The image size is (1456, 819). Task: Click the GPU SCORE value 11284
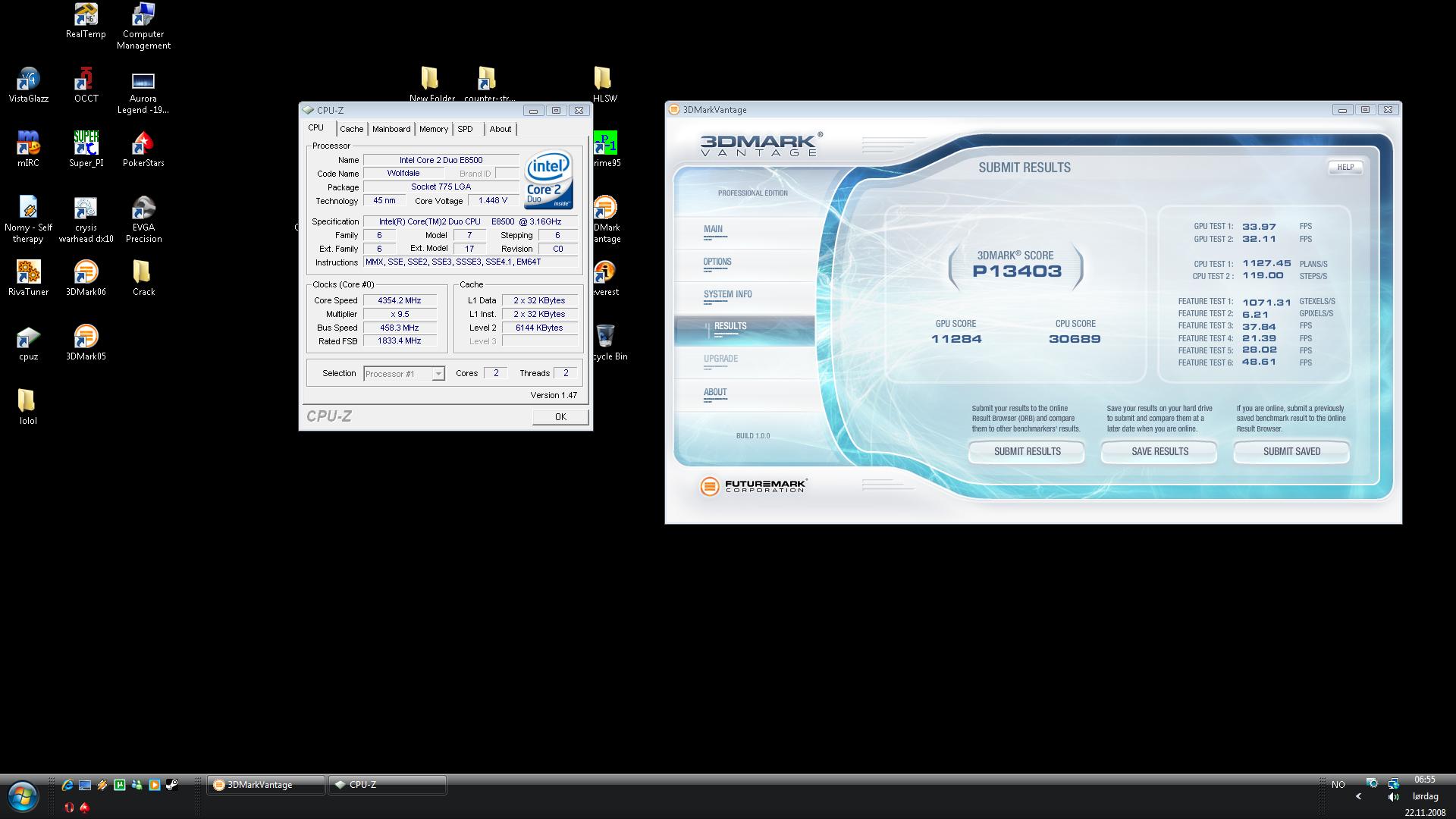click(956, 339)
